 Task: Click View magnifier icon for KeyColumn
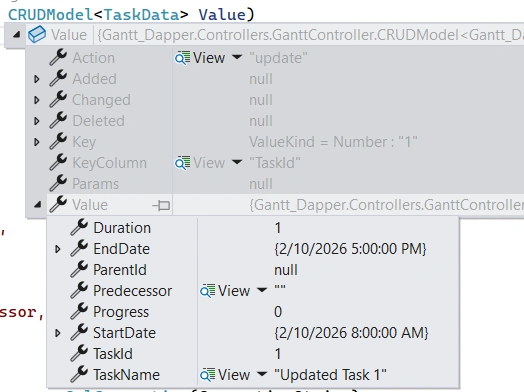point(182,163)
